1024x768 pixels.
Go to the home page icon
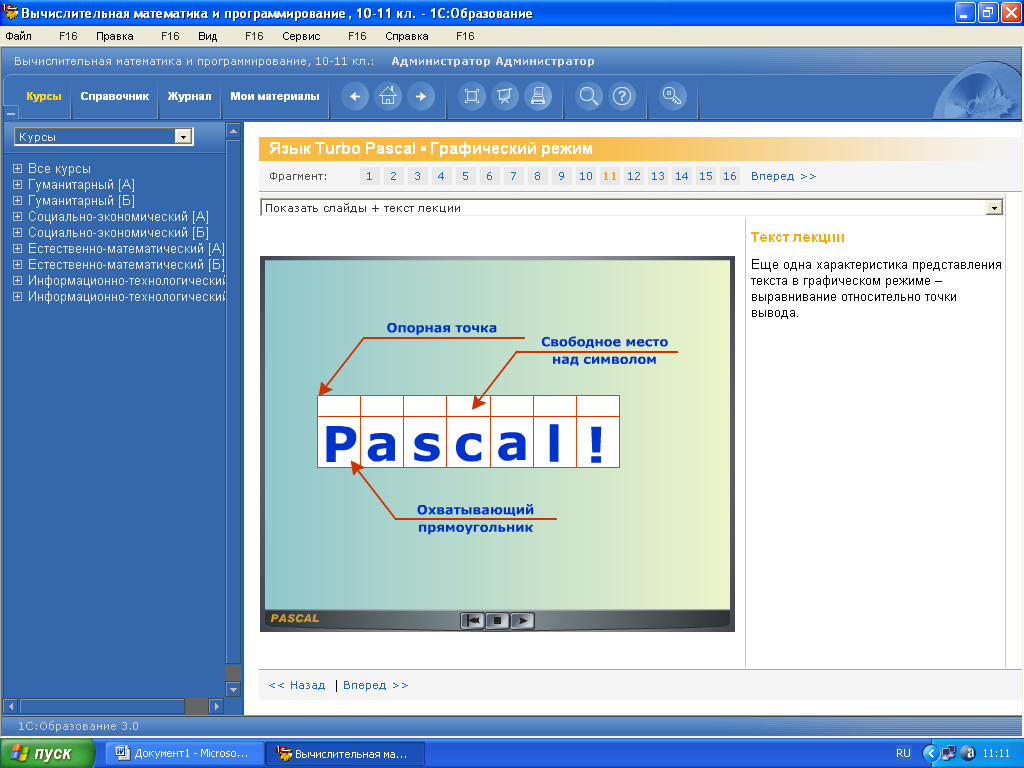point(388,97)
